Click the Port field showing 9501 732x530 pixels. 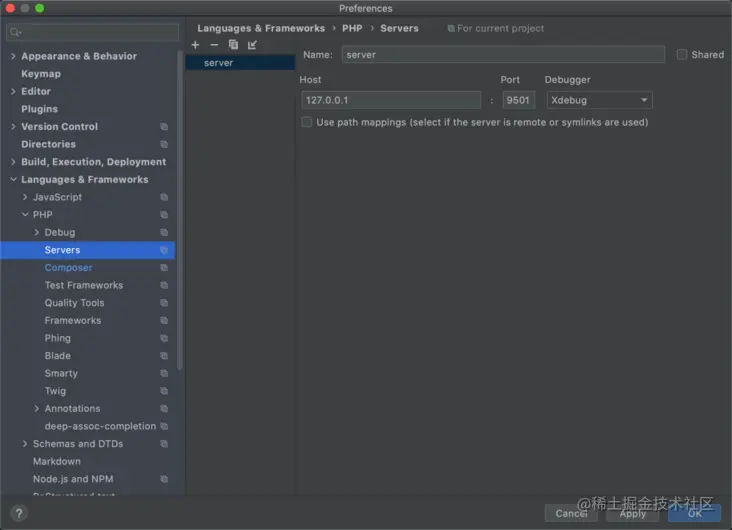[x=518, y=100]
